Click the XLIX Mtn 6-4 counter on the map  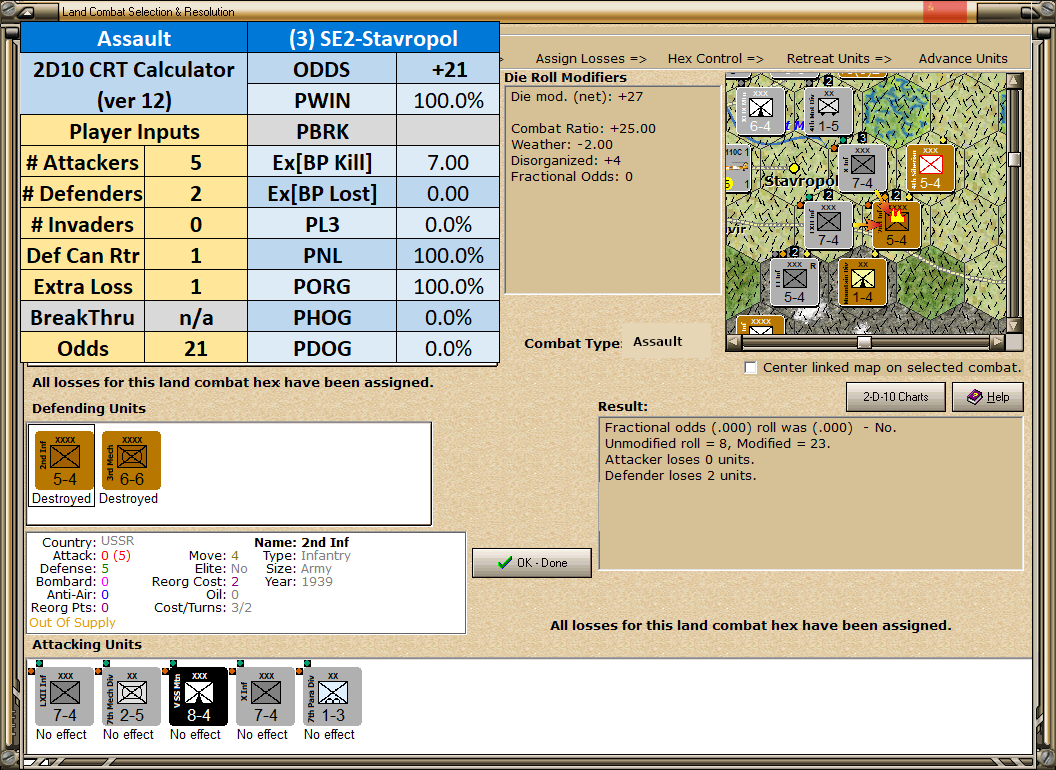pos(760,110)
